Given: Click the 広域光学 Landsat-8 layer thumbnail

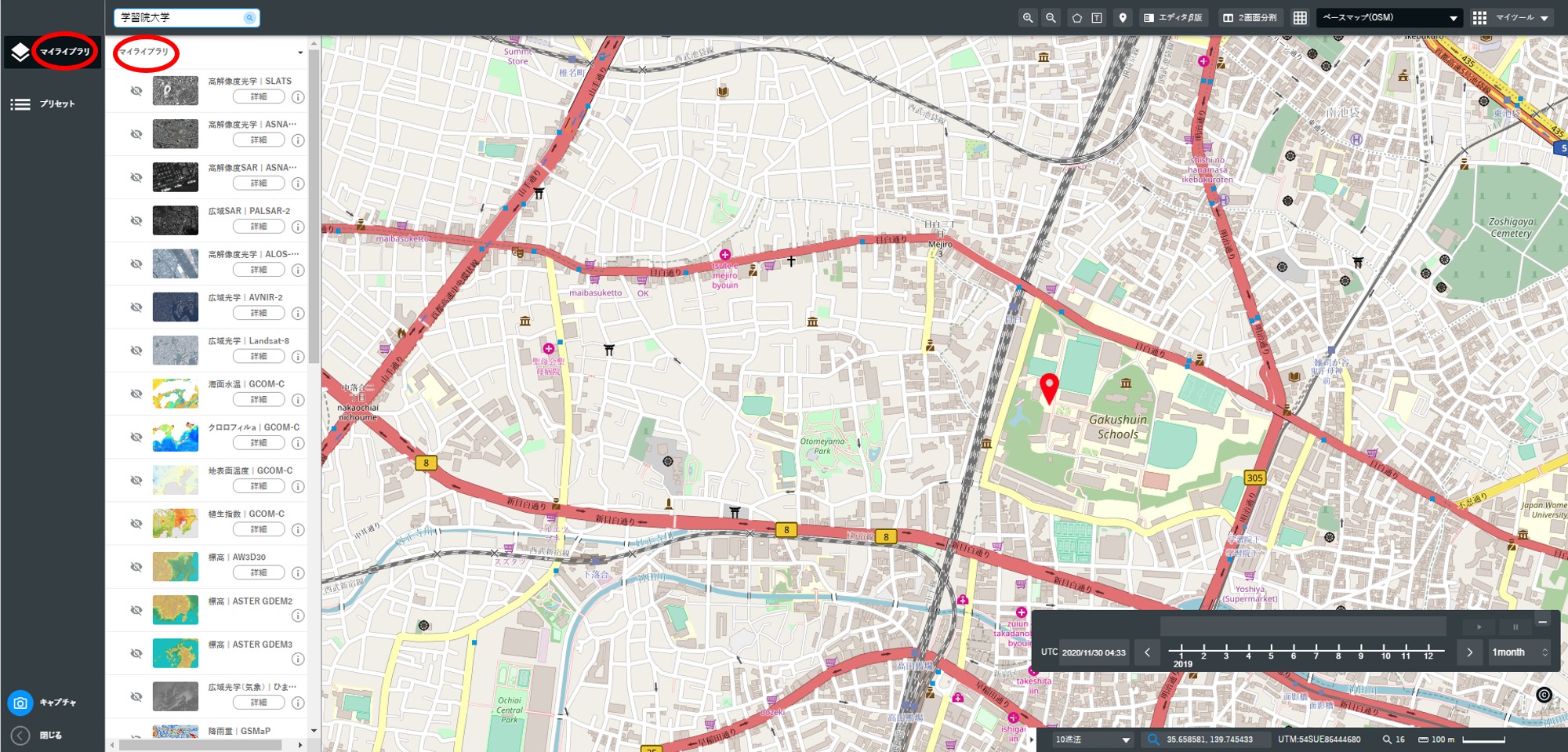Looking at the screenshot, I should click(176, 351).
